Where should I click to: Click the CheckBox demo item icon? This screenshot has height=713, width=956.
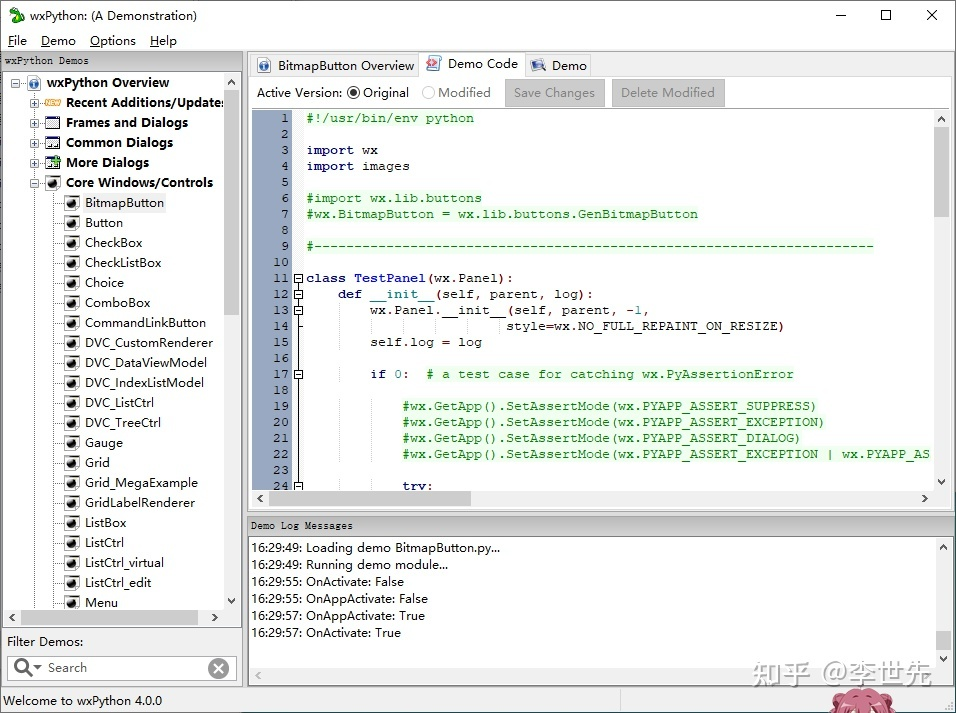(x=72, y=243)
